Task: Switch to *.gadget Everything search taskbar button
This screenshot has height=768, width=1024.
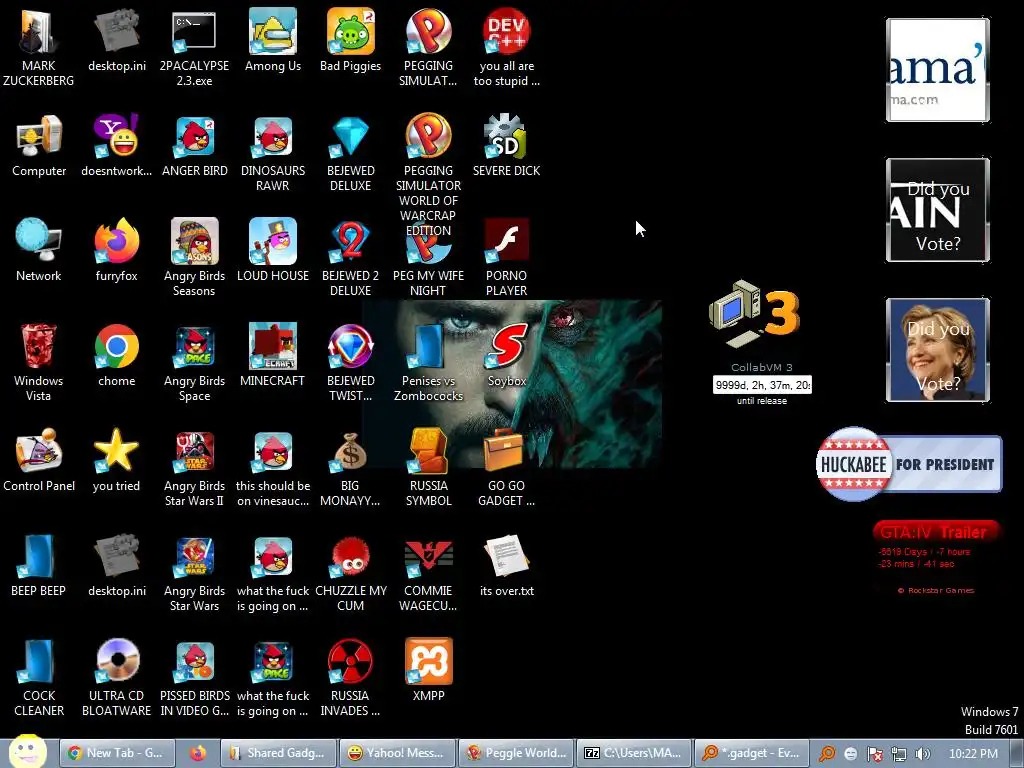Action: pos(752,753)
